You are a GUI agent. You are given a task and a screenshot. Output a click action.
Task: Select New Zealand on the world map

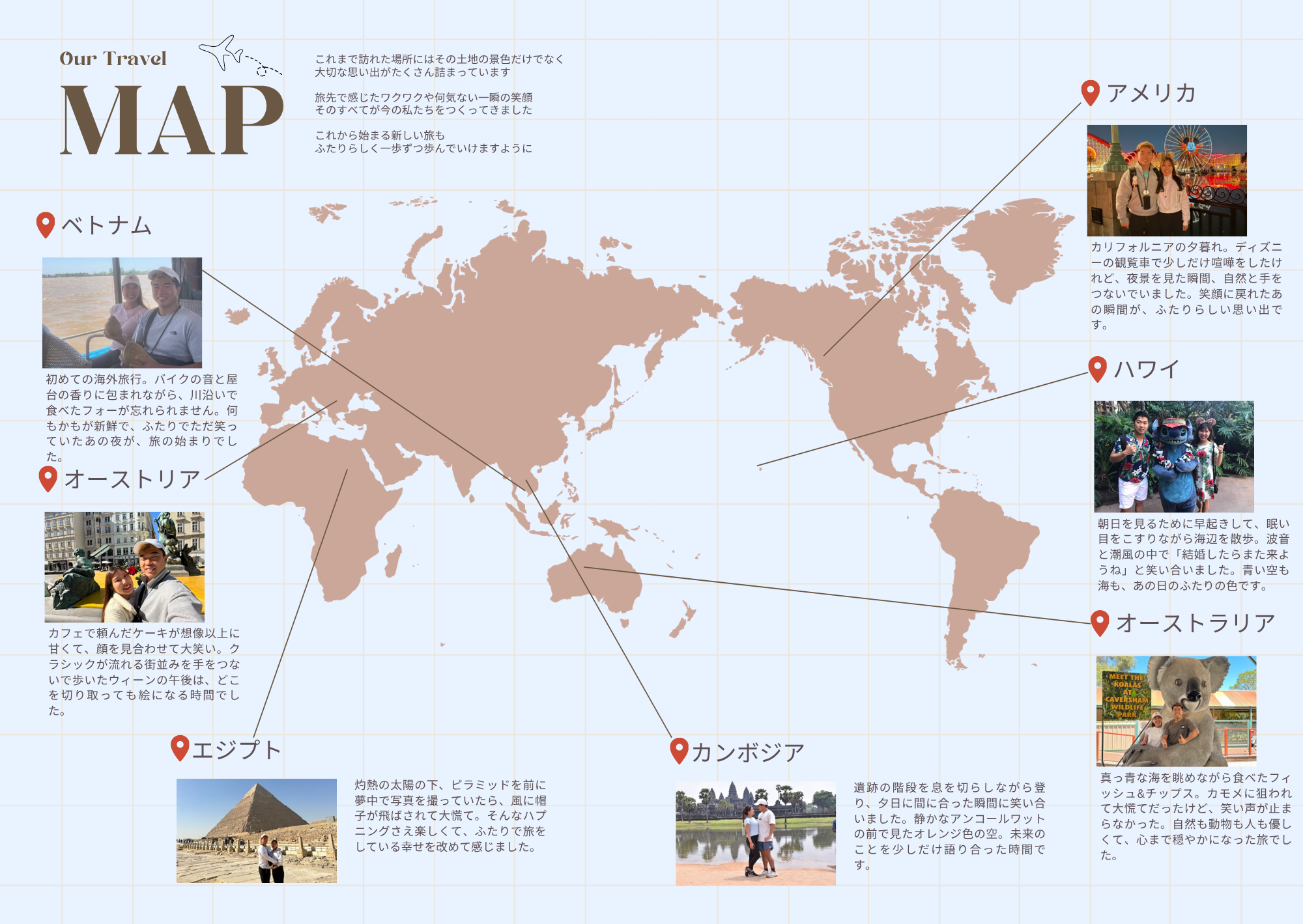tap(683, 619)
